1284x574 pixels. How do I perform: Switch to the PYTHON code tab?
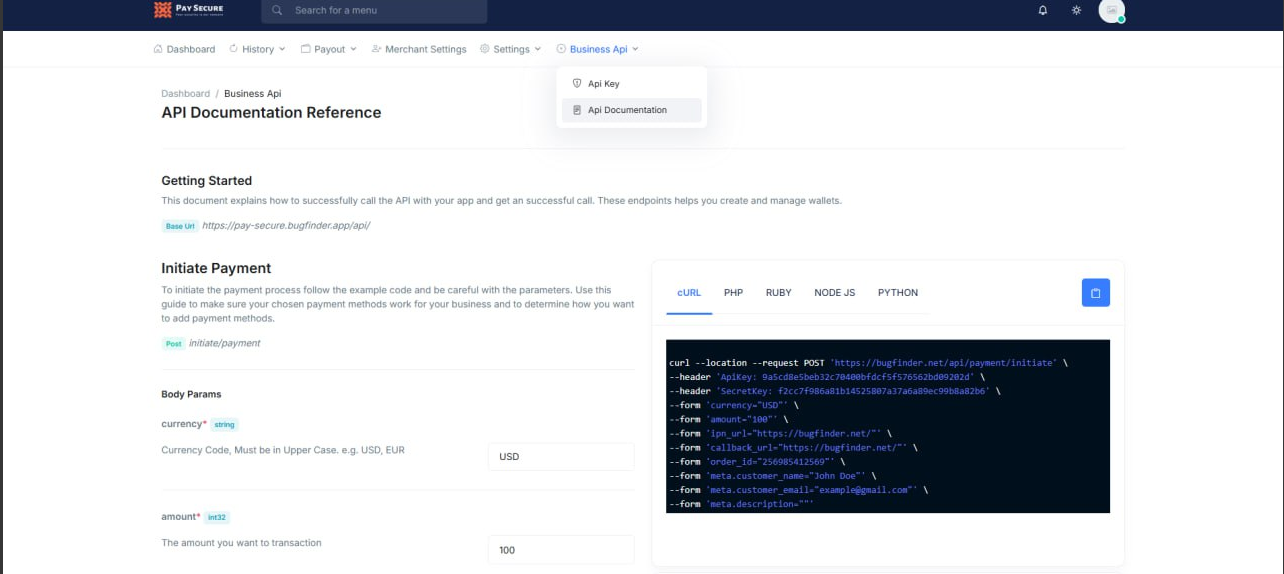(x=898, y=293)
